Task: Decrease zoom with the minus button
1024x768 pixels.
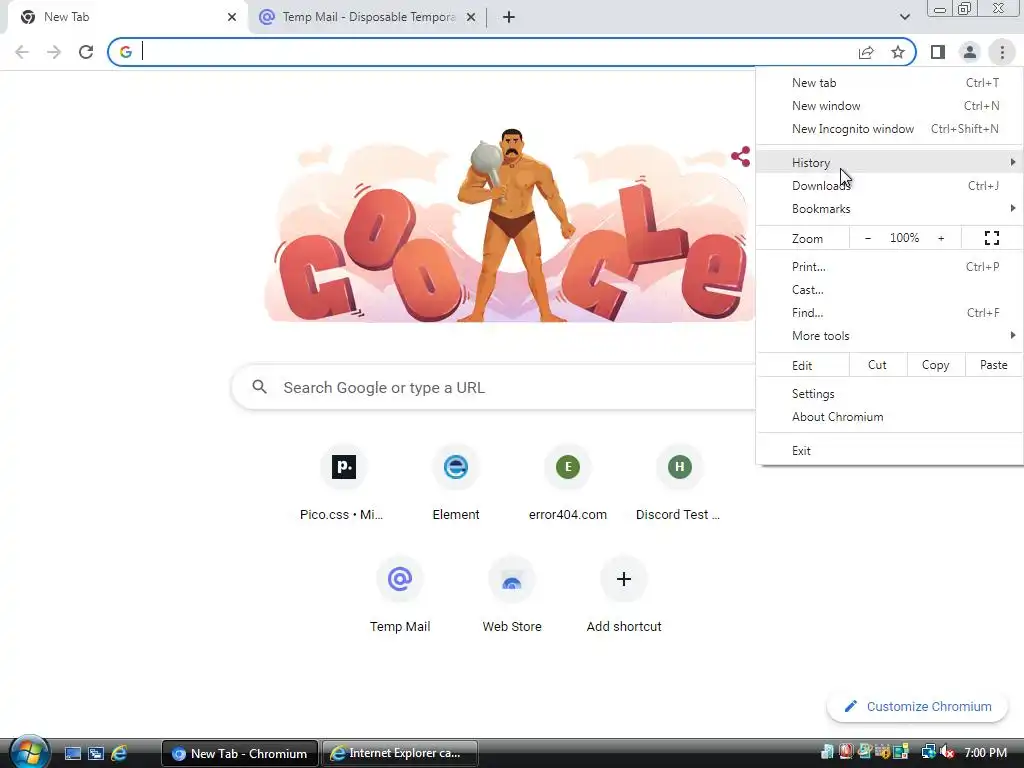Action: click(x=867, y=238)
